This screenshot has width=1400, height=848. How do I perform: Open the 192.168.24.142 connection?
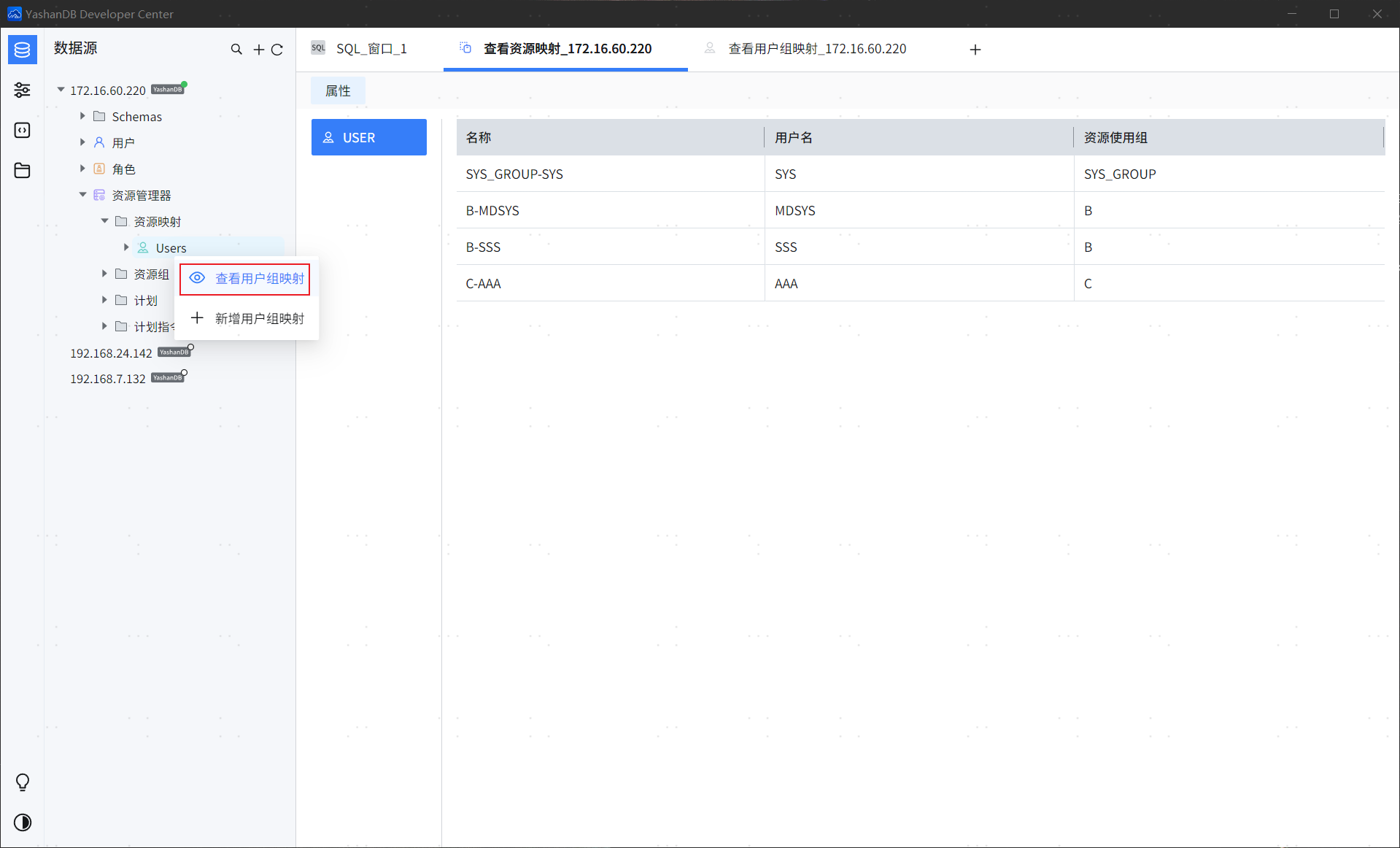tap(111, 353)
